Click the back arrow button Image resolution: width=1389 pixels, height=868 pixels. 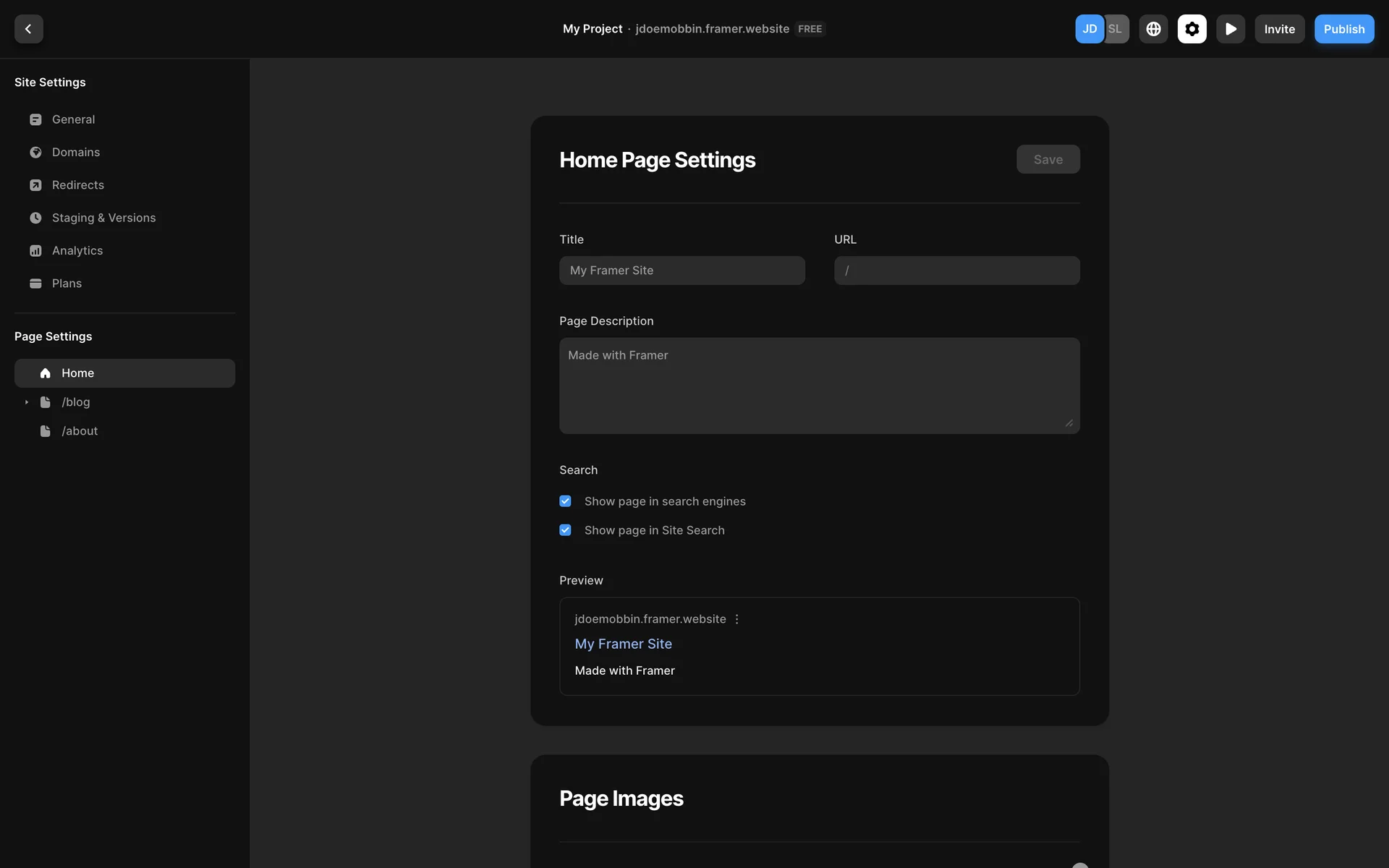coord(28,29)
